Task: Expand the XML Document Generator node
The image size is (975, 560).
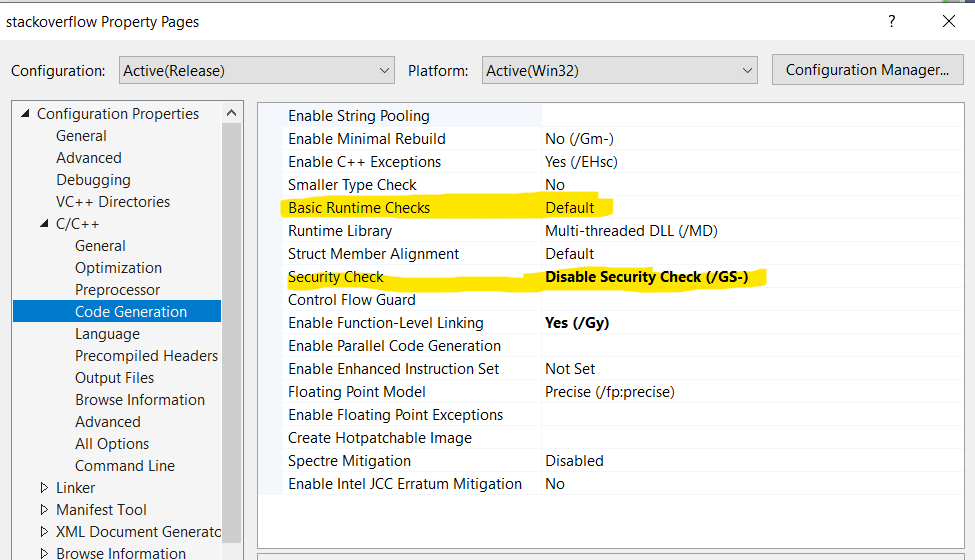Action: [x=44, y=532]
